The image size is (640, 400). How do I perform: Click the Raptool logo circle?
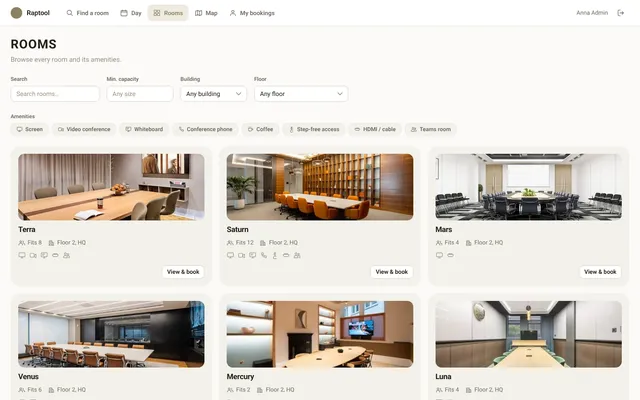16,13
